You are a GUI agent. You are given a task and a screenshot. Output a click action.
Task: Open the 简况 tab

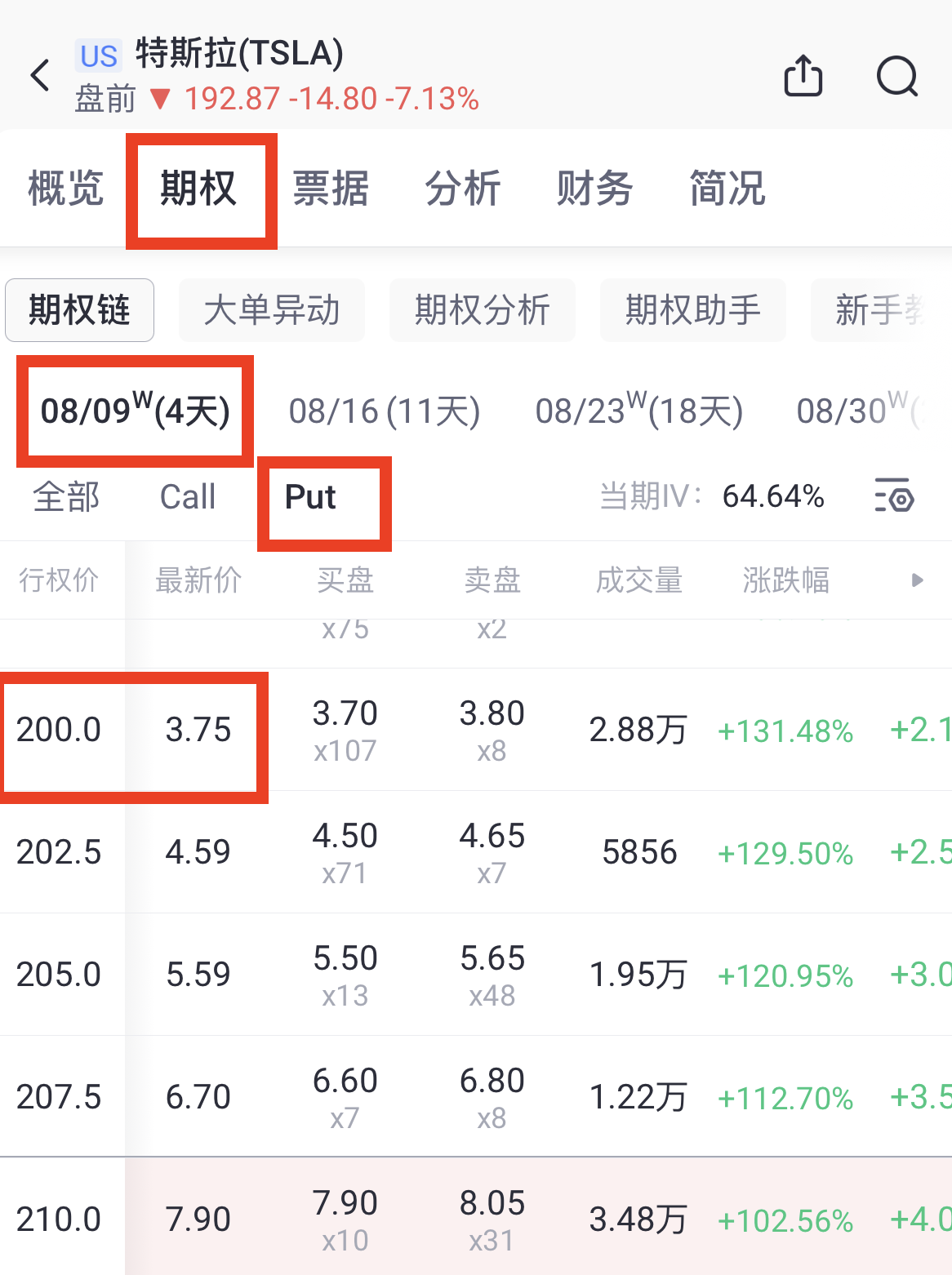tap(727, 189)
